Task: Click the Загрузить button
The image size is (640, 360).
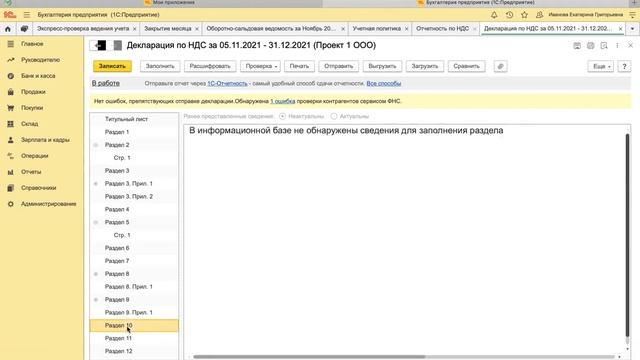Action: click(424, 66)
